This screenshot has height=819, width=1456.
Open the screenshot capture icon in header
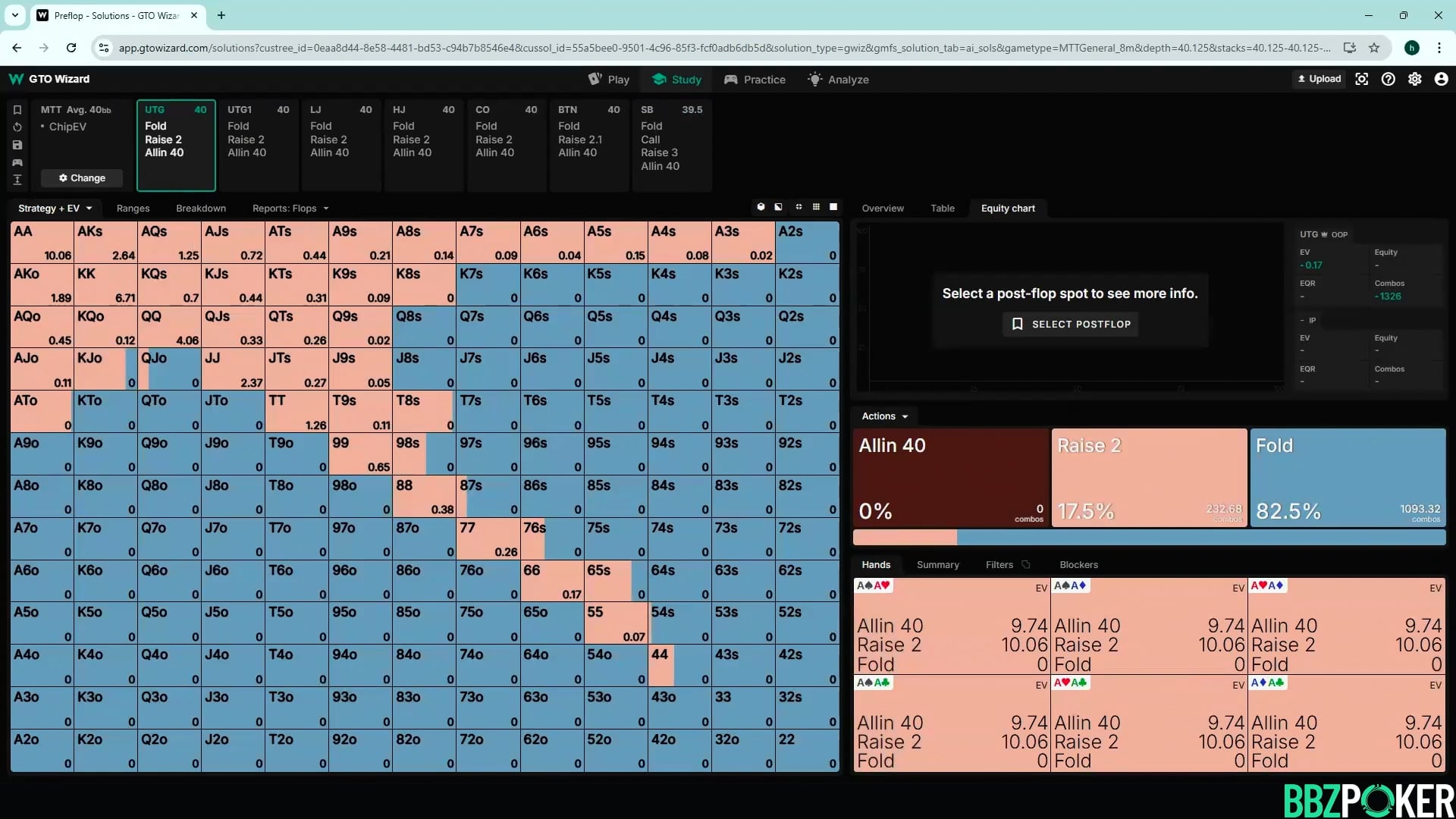1362,79
